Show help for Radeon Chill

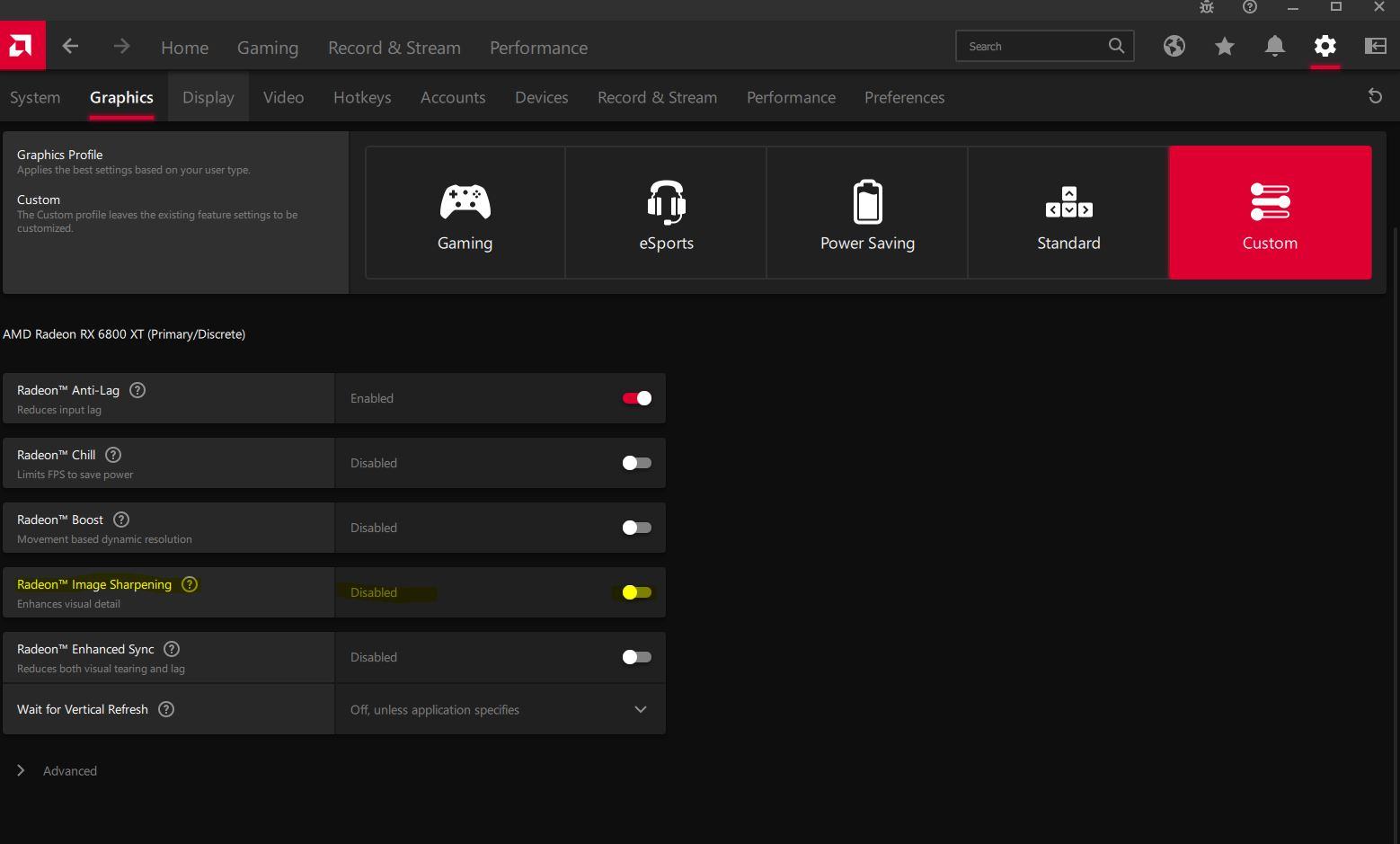113,455
